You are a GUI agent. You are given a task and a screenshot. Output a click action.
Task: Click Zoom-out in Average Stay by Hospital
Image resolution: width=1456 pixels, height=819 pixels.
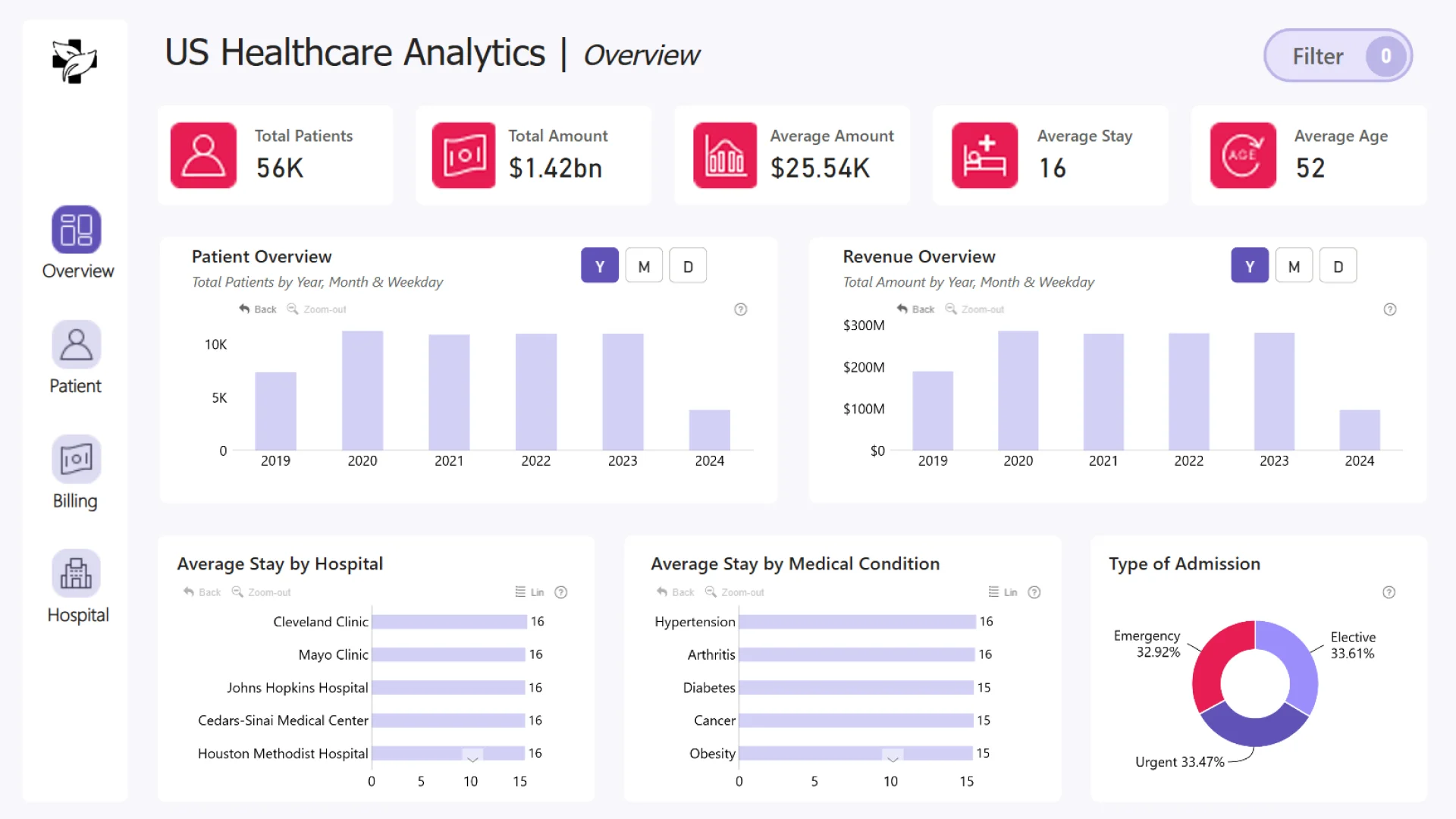point(262,592)
